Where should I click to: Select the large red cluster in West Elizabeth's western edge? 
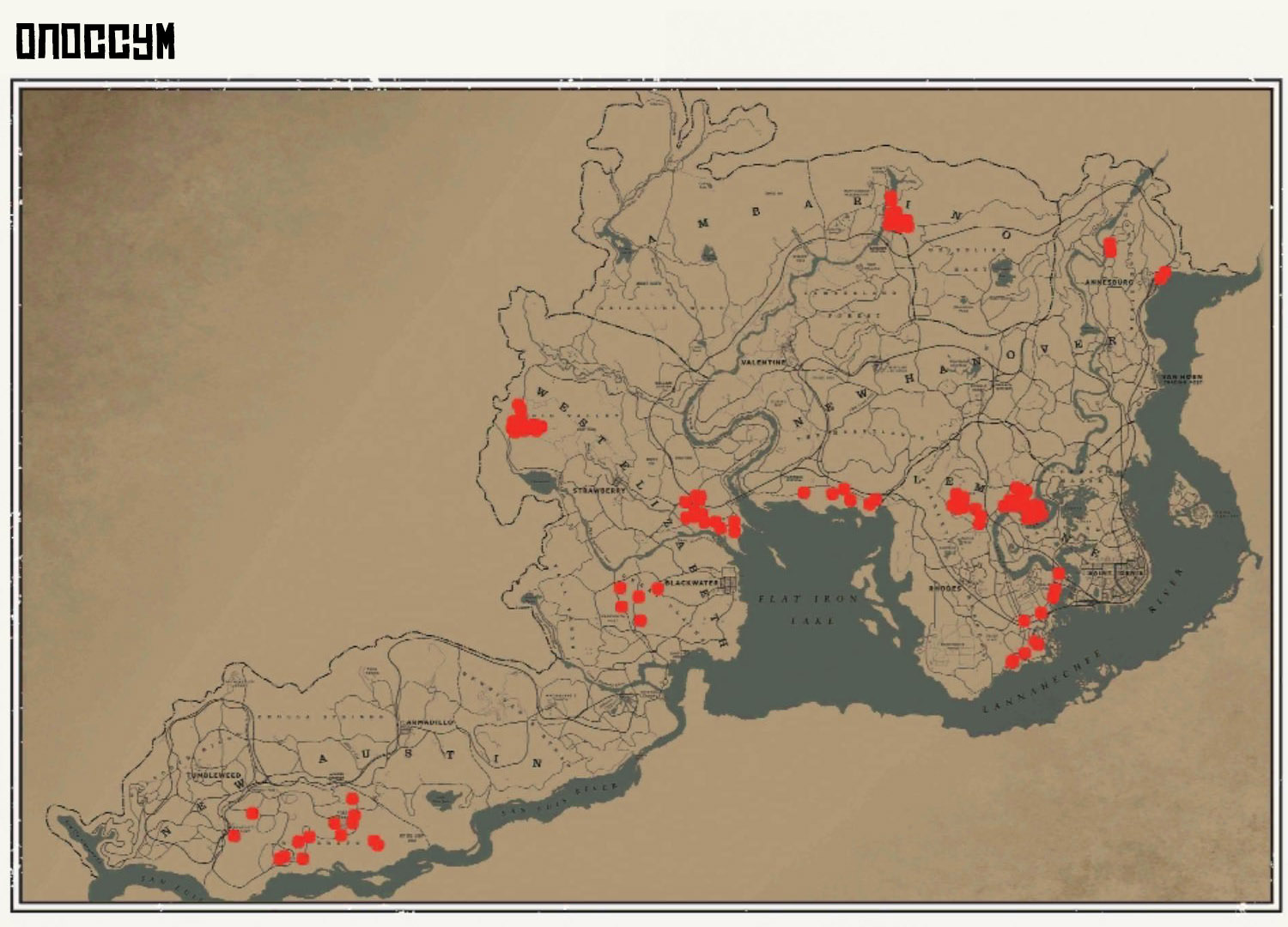click(x=524, y=420)
